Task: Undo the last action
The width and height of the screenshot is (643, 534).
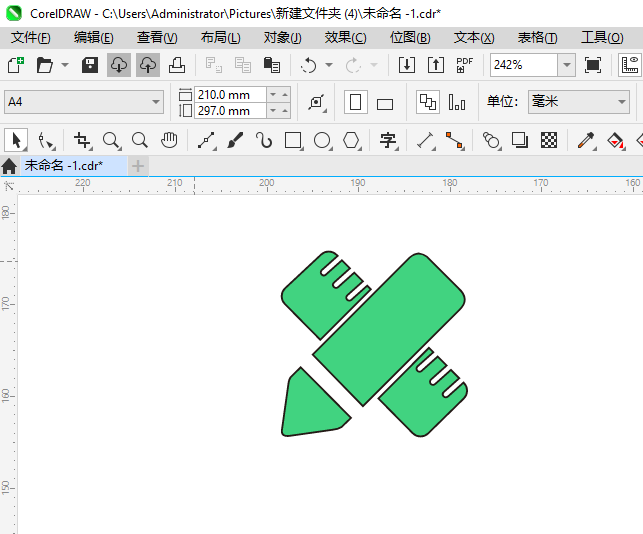Action: [x=308, y=65]
